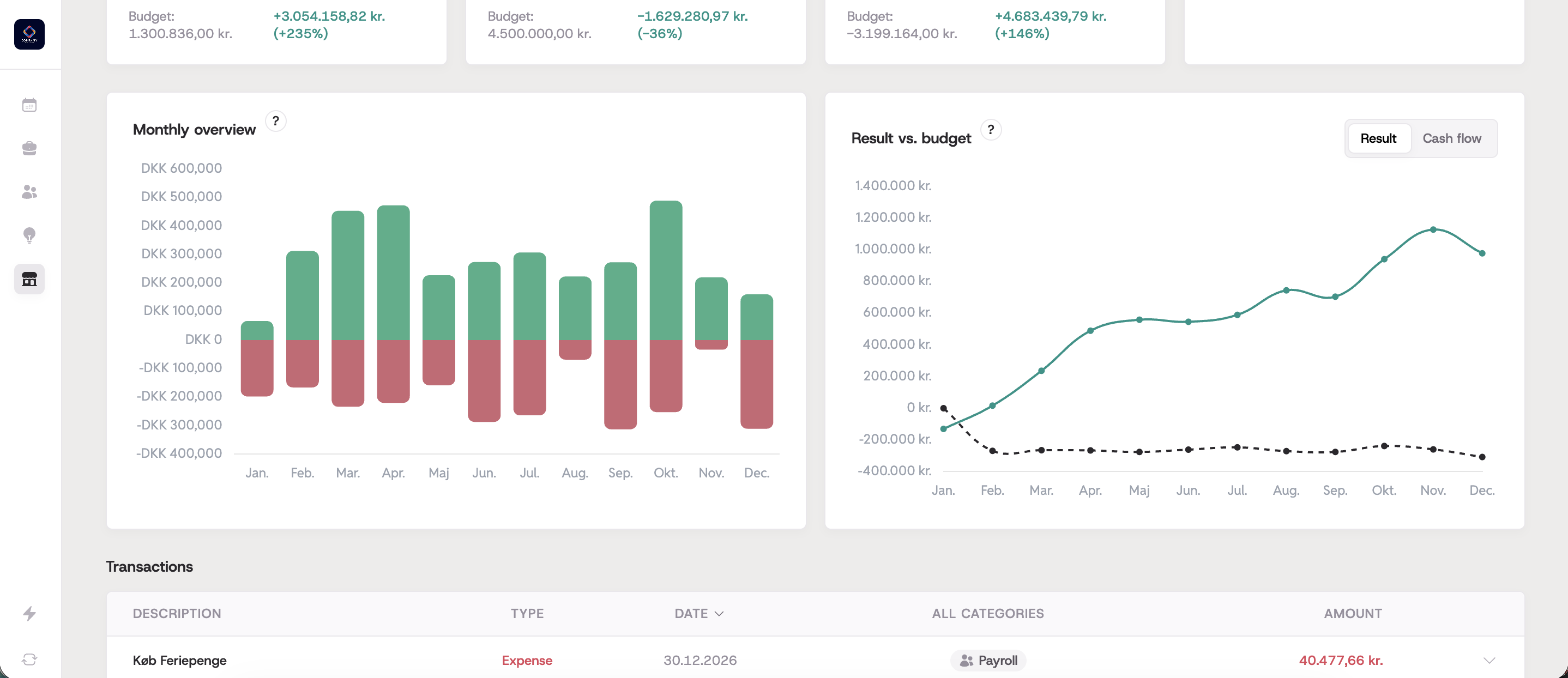Select the Result view toggle
Screen dimensions: 1568x678
click(x=1379, y=138)
